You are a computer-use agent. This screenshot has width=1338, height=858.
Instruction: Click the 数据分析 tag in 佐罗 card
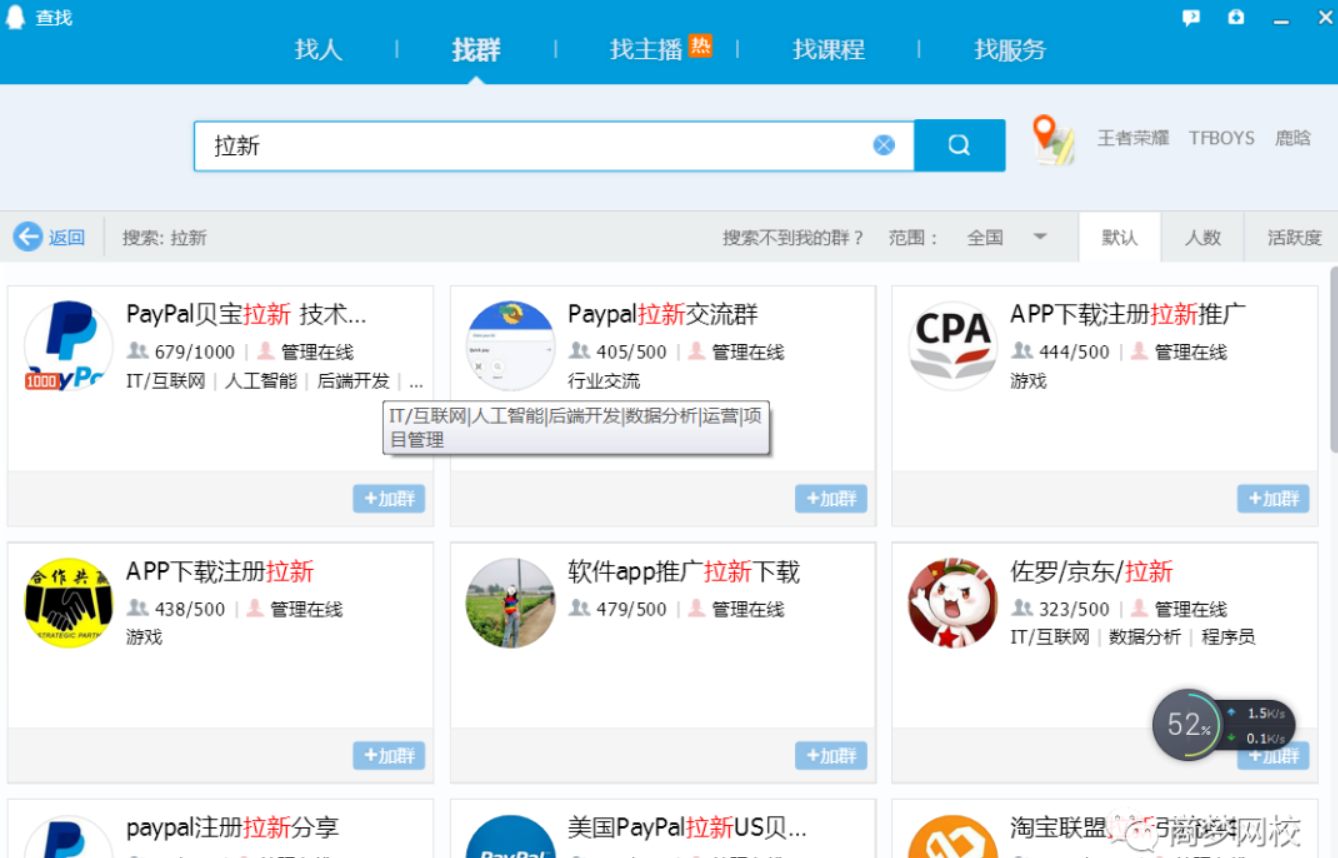point(1145,637)
